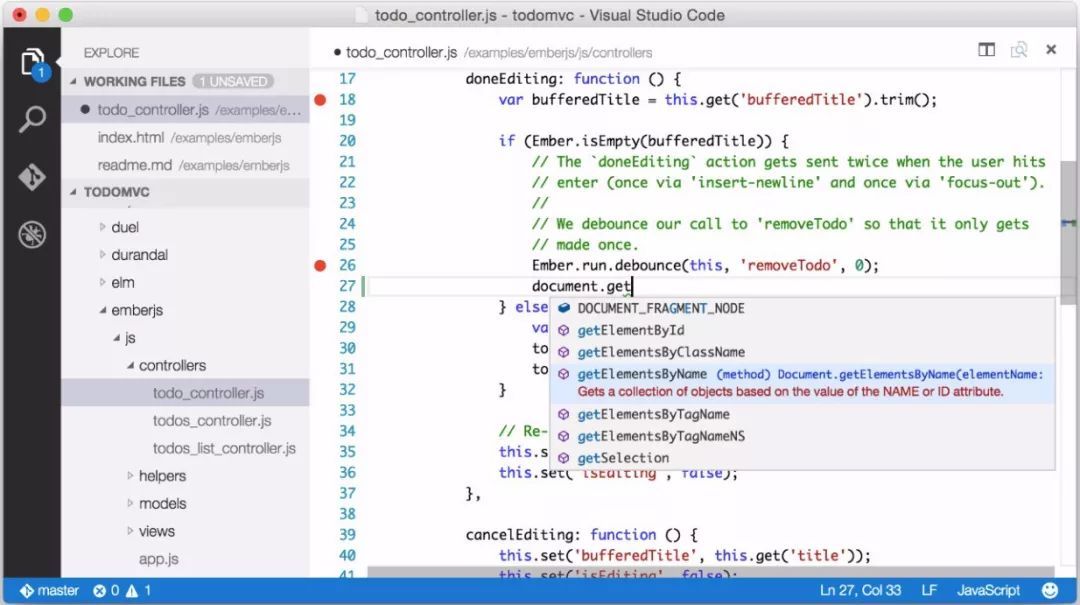Click the EXPLORE panel header
Screen dimensions: 1080x605
112,53
